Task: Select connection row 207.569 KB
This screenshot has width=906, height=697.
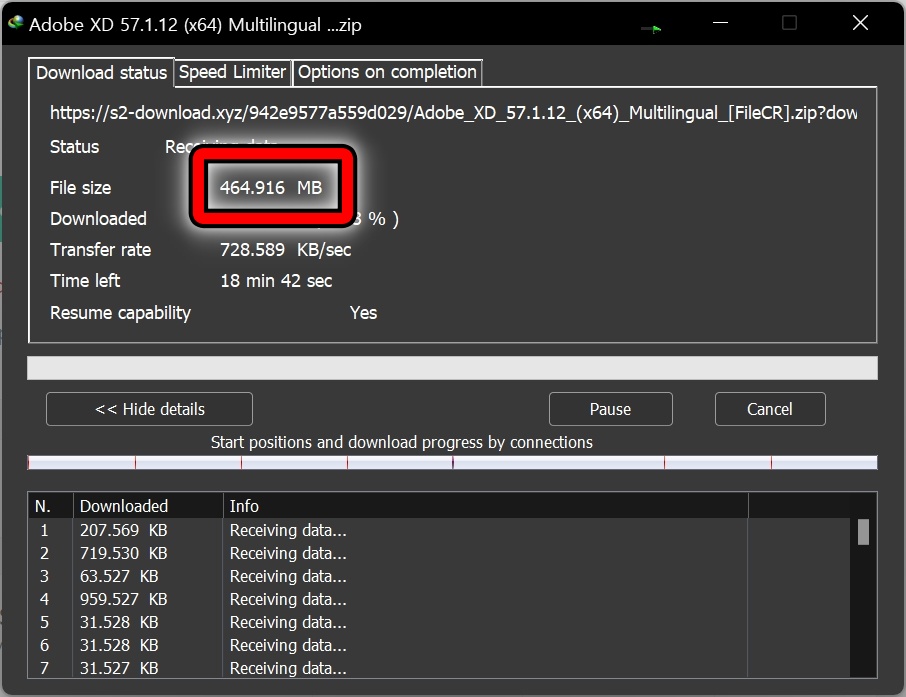Action: [439, 530]
